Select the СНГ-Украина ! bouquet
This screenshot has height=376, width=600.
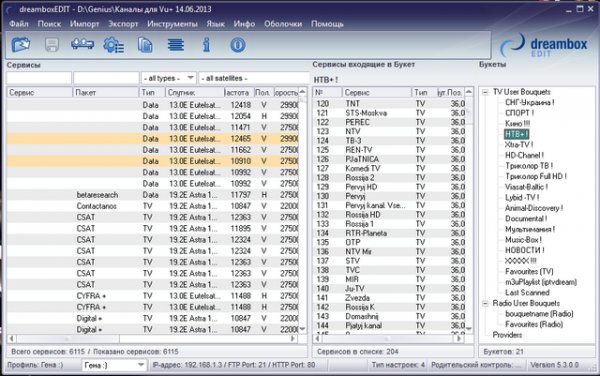point(530,103)
